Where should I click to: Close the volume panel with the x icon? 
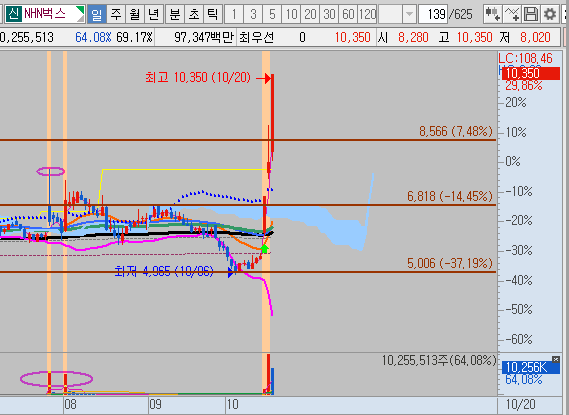pos(556,359)
